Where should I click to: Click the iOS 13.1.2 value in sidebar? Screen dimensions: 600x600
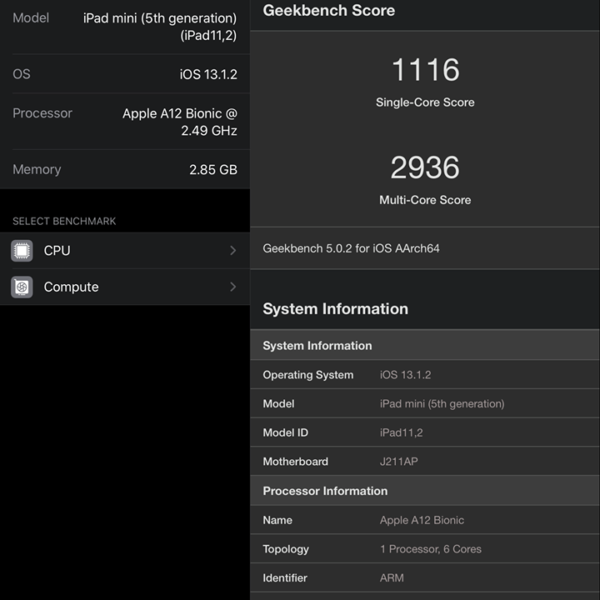(x=208, y=75)
